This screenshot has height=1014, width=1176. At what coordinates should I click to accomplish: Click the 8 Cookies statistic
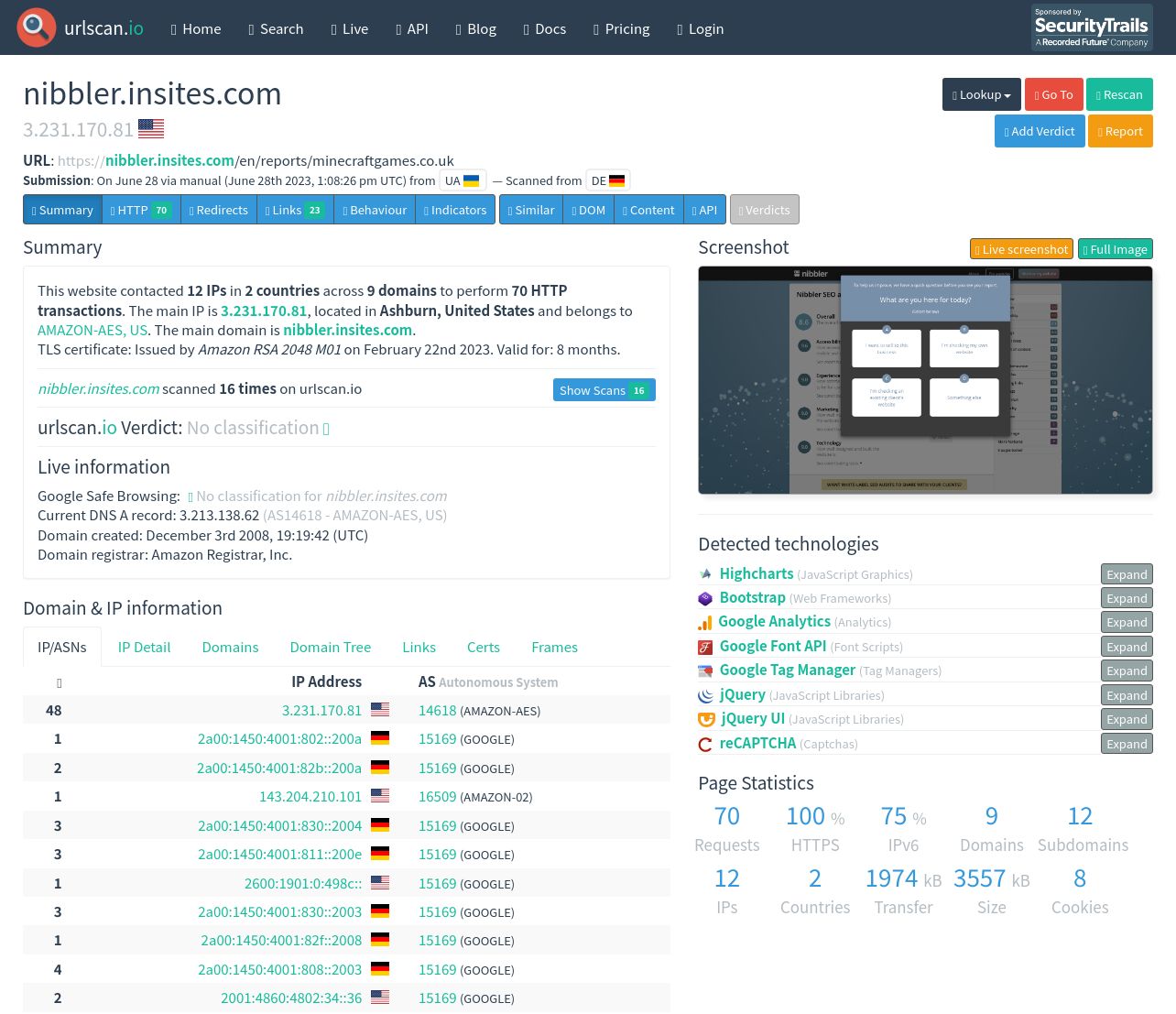[1080, 890]
